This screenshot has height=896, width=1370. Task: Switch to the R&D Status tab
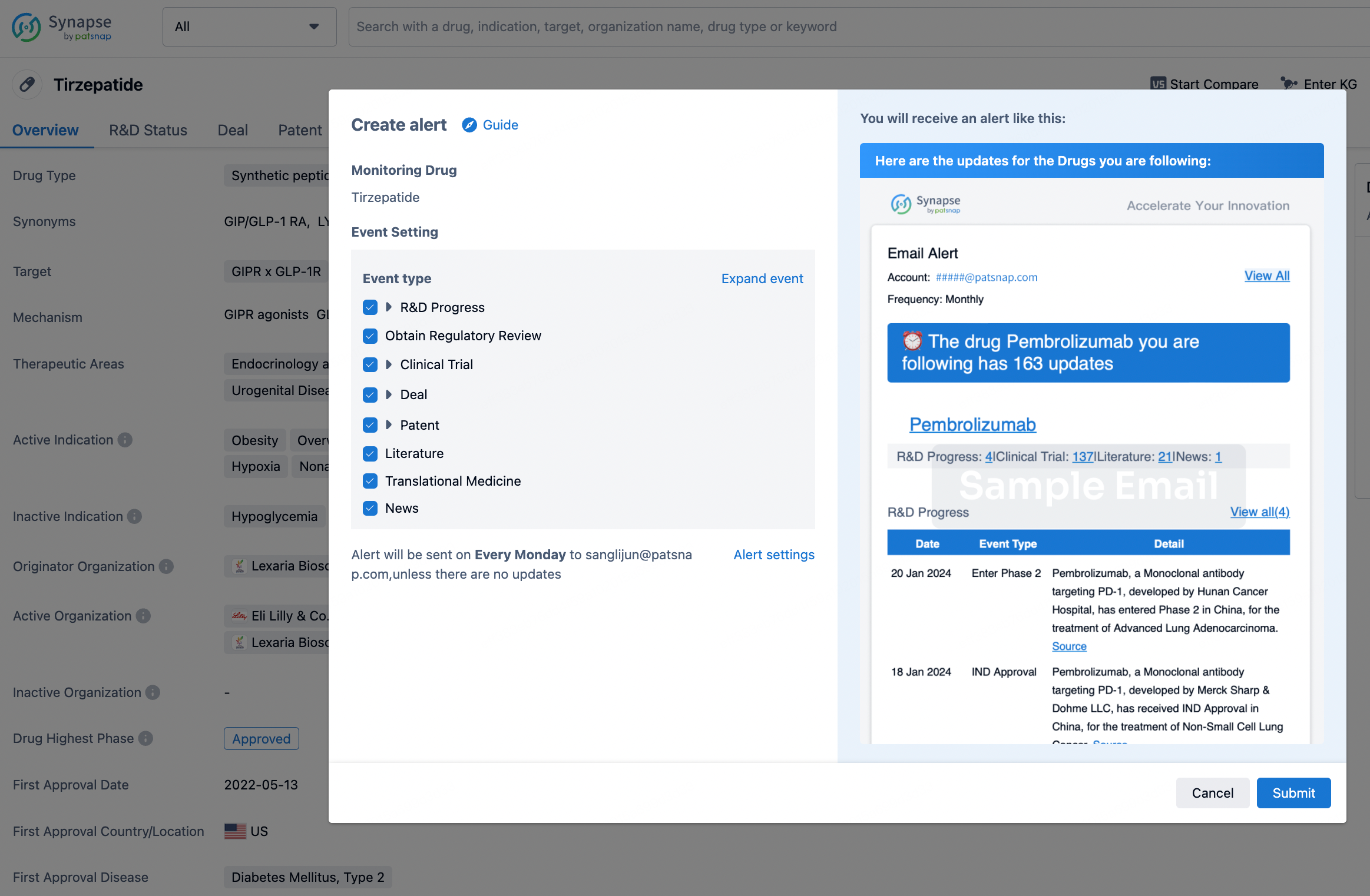click(x=148, y=130)
